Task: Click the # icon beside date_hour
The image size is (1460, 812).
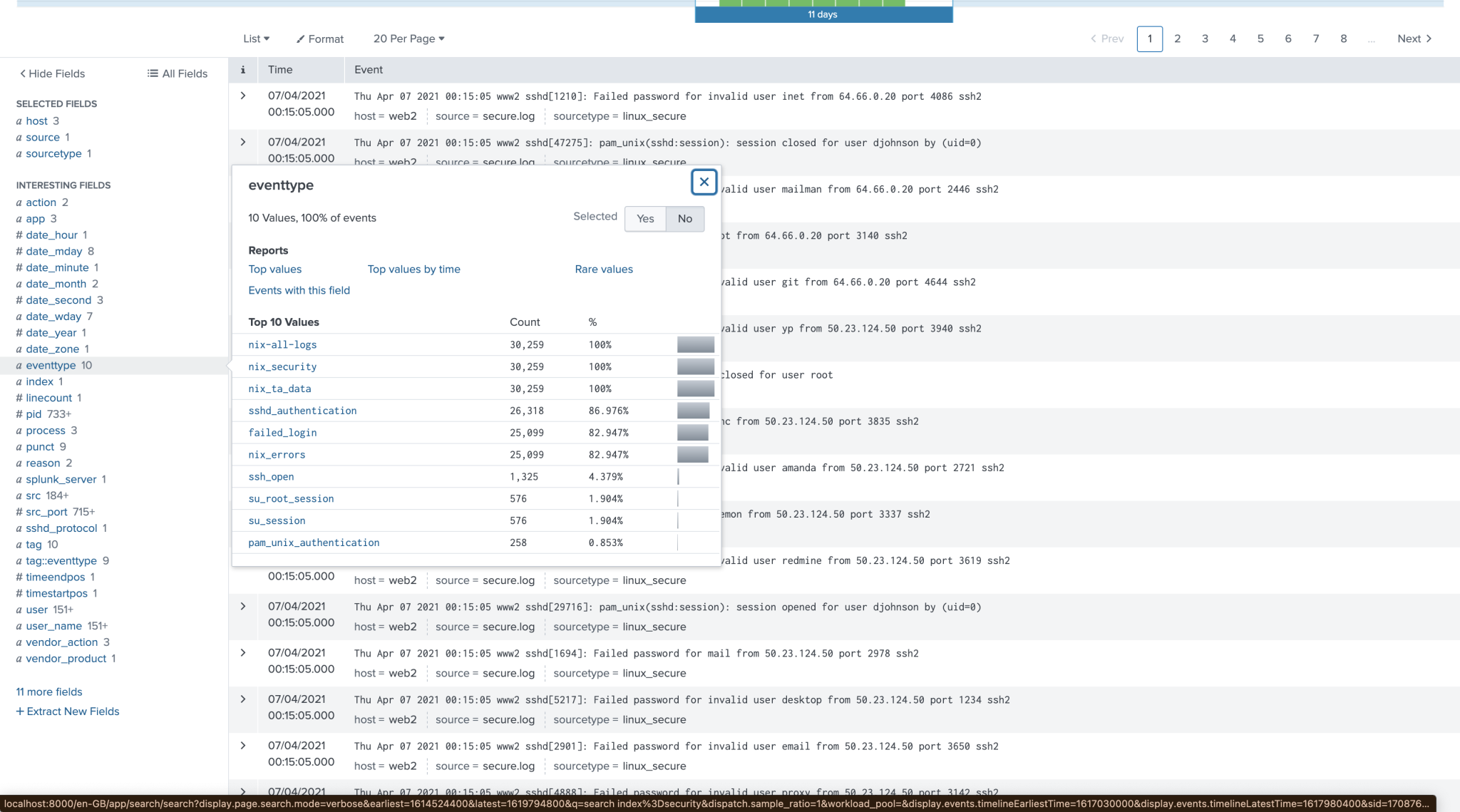Action: [19, 235]
